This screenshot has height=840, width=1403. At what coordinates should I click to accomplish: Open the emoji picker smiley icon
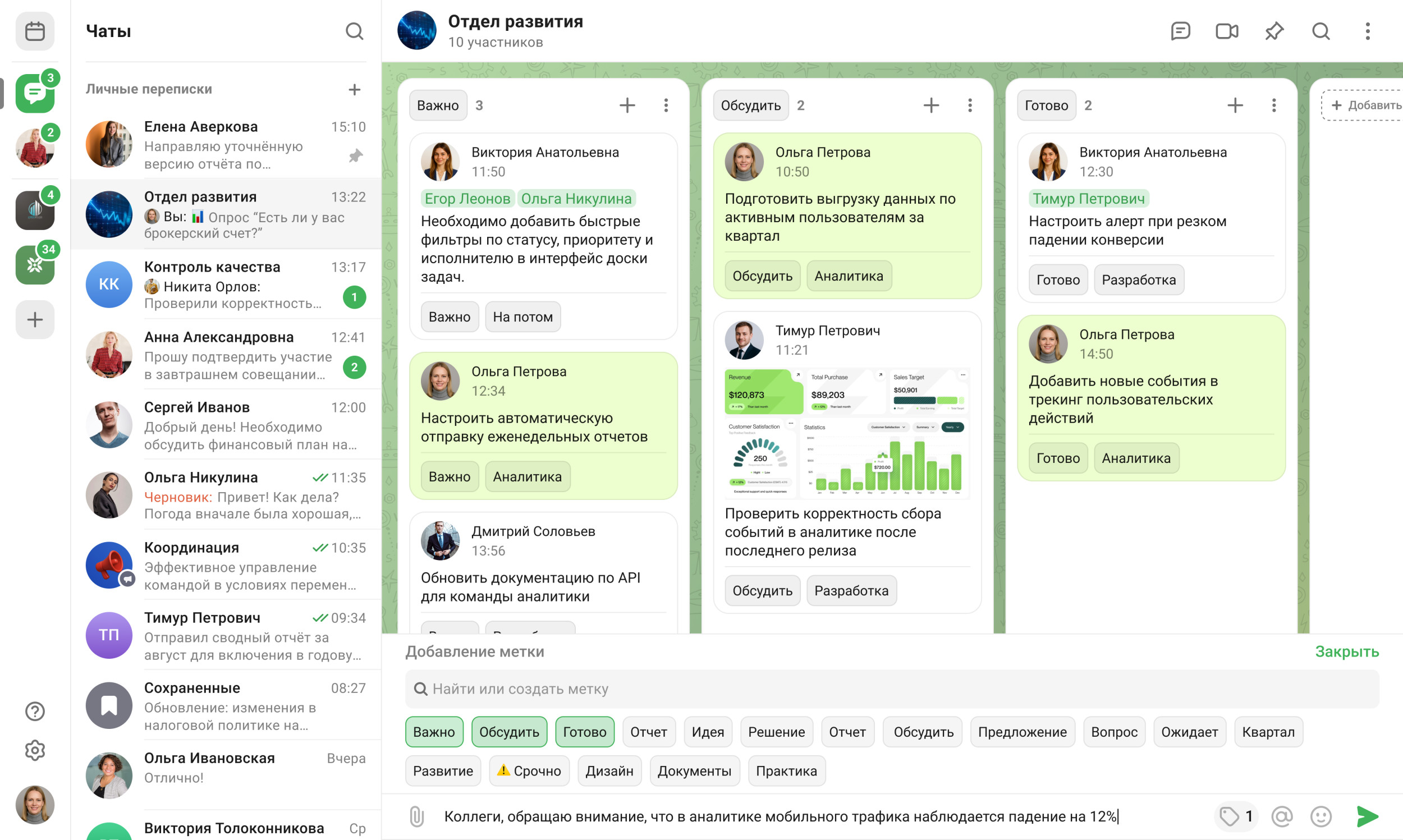(x=1321, y=816)
